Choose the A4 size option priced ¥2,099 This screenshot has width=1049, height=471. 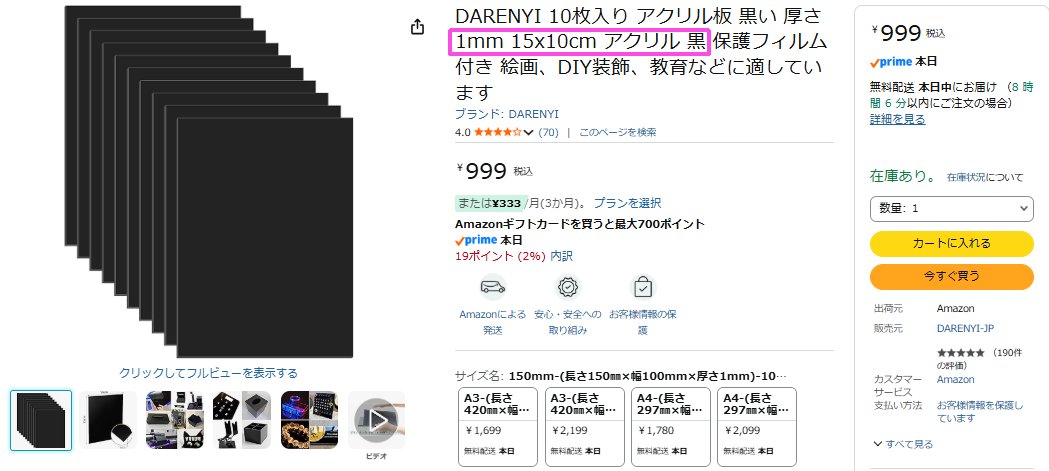tap(757, 427)
